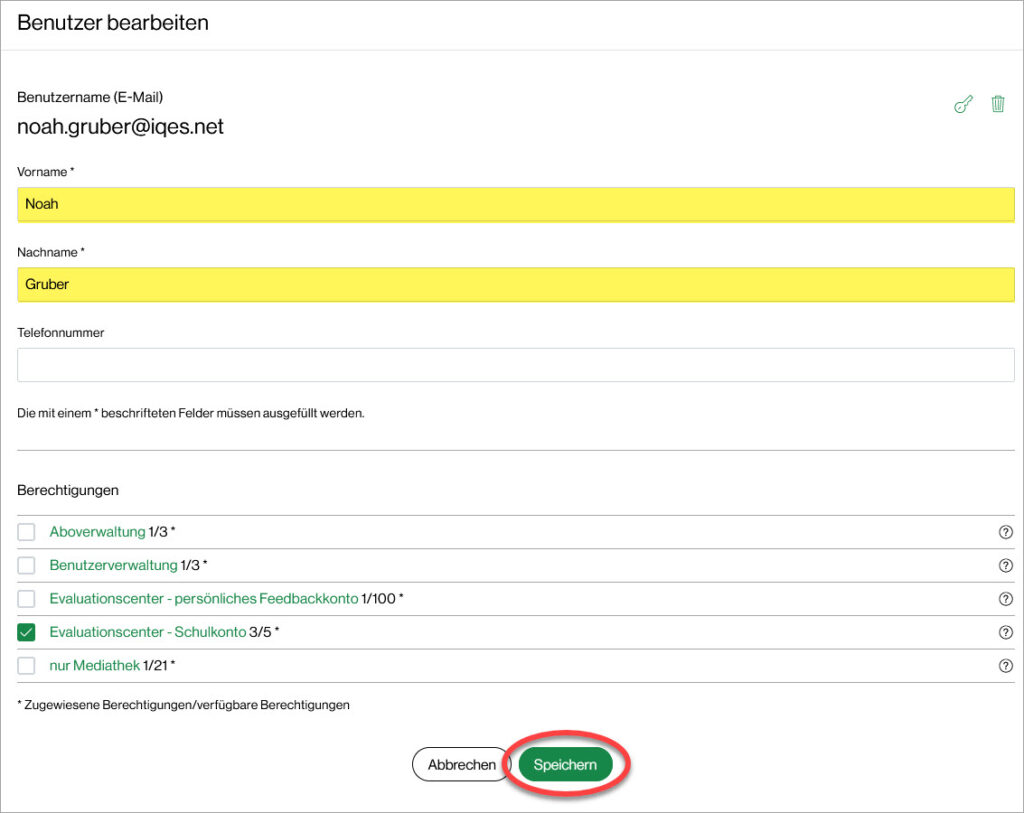This screenshot has width=1024, height=813.
Task: Click help icon beside nur Mediathek
Action: coord(1006,666)
